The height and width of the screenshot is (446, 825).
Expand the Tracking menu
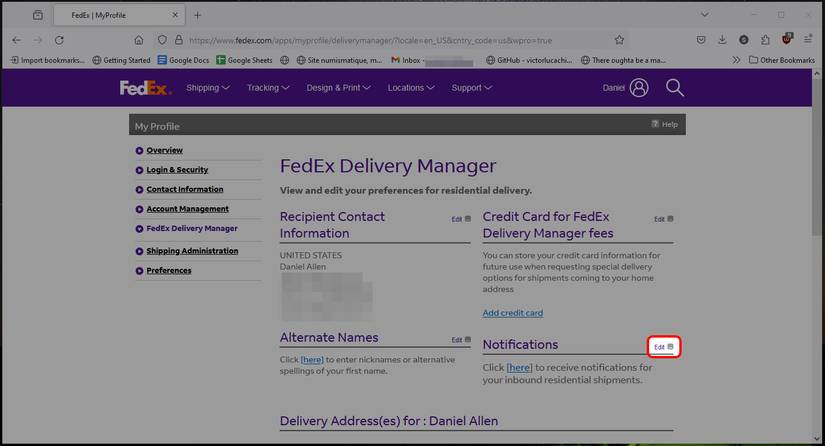tap(268, 88)
